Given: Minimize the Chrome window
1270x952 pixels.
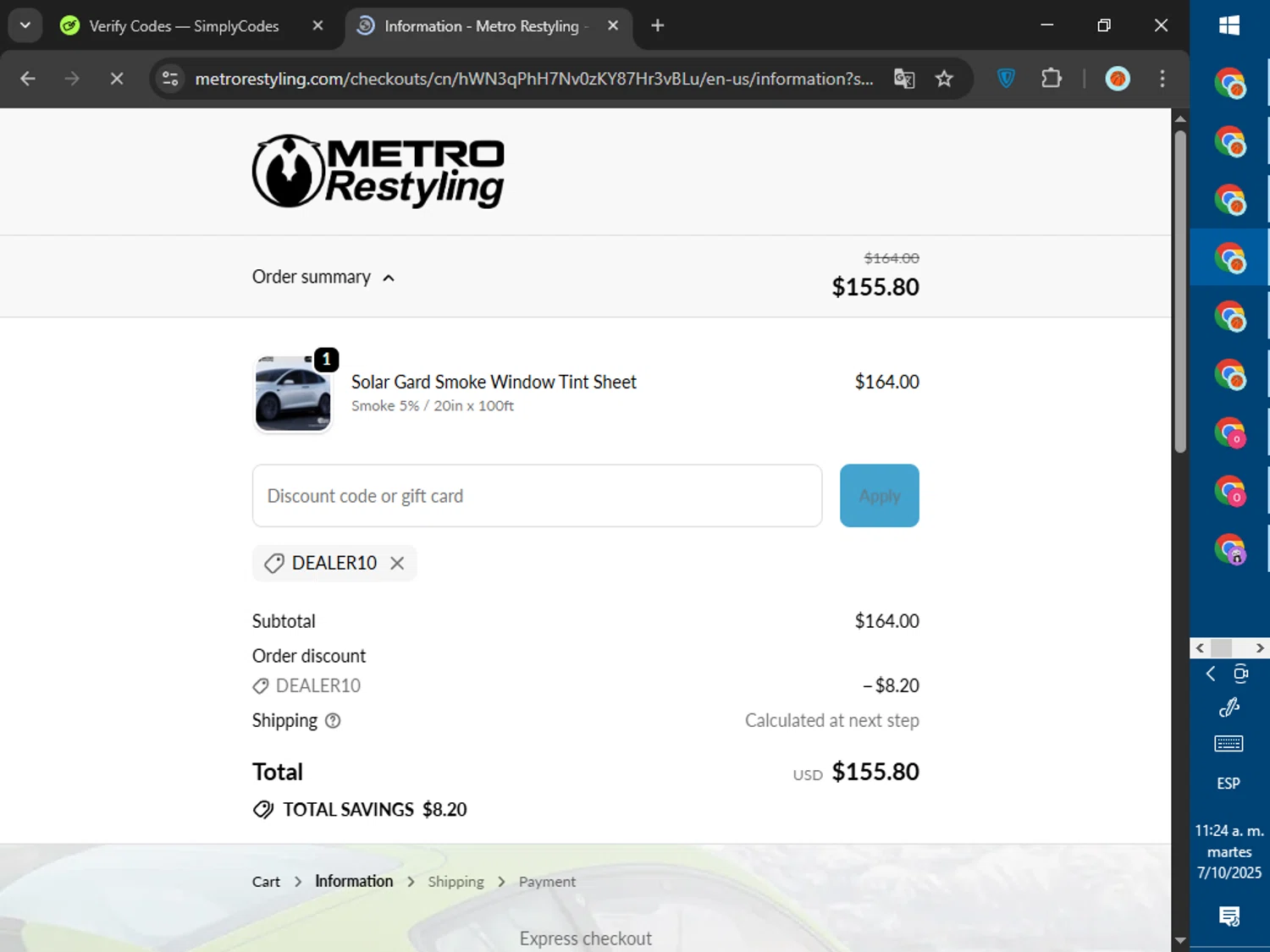Looking at the screenshot, I should tap(1047, 25).
